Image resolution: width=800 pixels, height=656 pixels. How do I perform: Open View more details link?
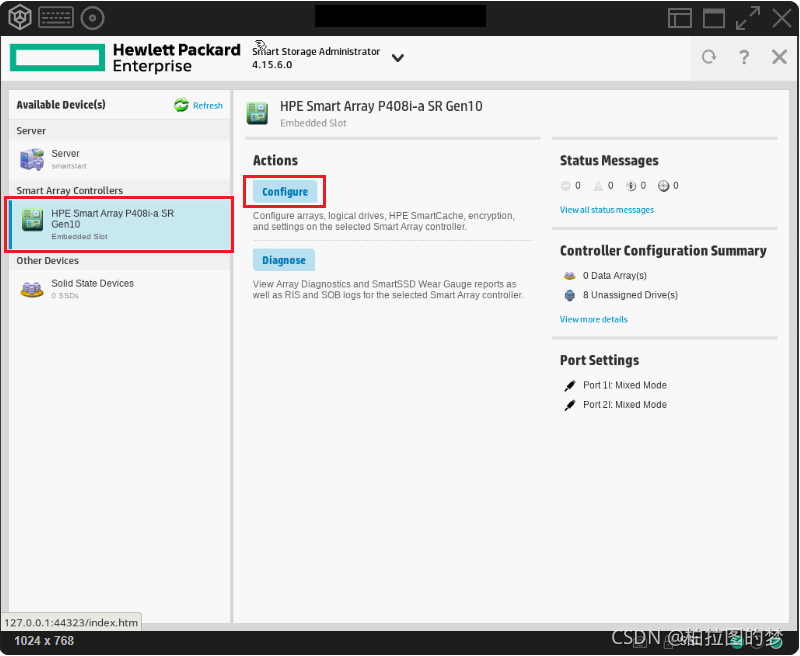coord(593,320)
